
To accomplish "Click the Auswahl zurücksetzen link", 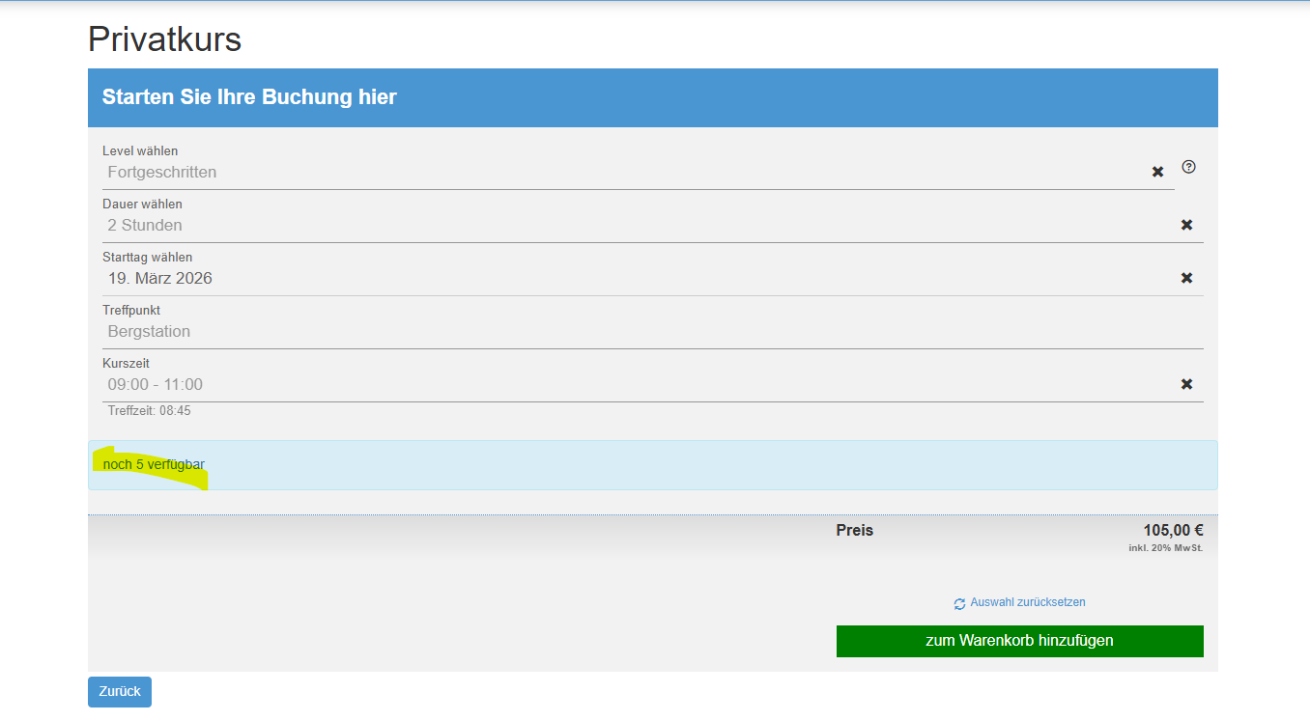I will point(1027,603).
